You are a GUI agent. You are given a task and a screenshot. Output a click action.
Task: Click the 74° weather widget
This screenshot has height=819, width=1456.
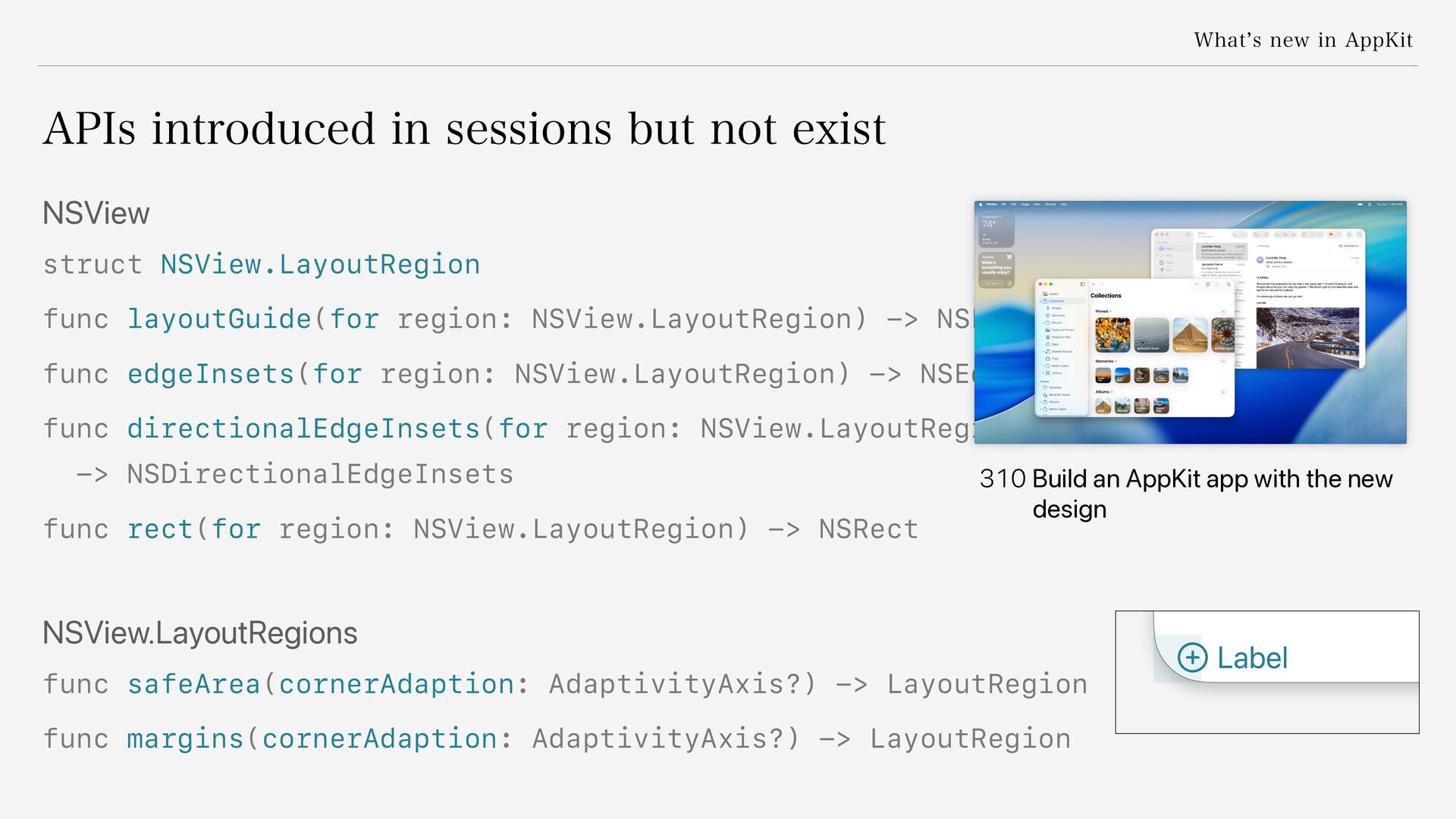coord(996,230)
